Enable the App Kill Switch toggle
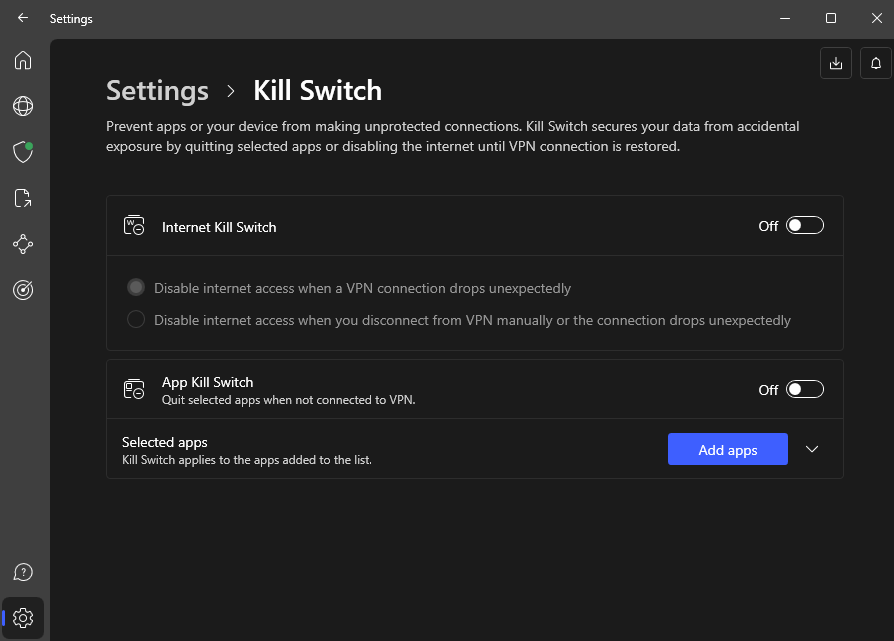Screen dimensions: 894x641 click(804, 390)
